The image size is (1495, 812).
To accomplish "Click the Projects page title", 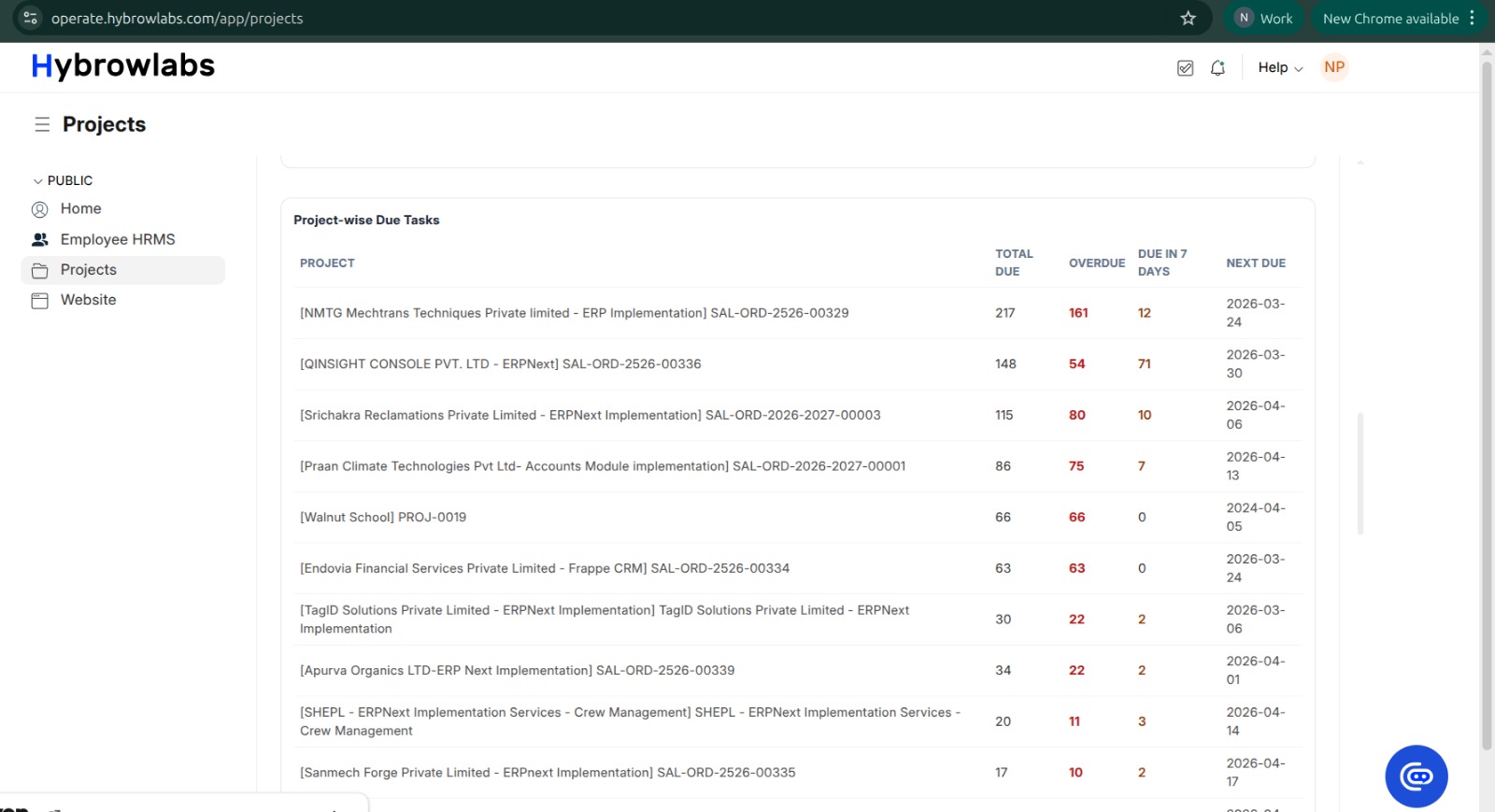I will click(x=104, y=124).
